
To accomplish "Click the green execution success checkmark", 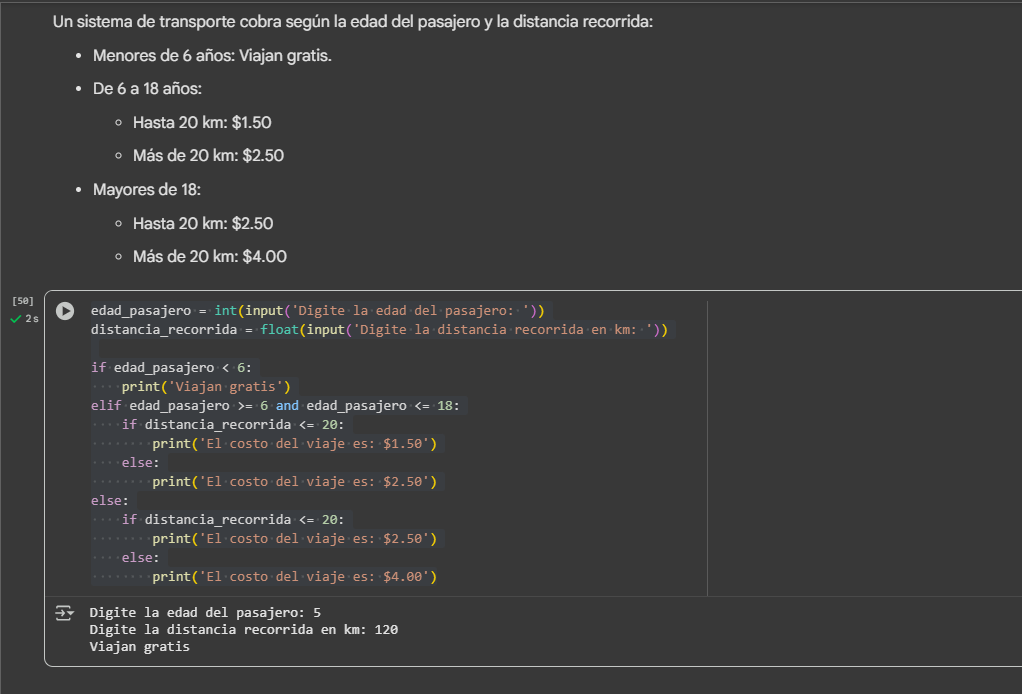I will (15, 319).
